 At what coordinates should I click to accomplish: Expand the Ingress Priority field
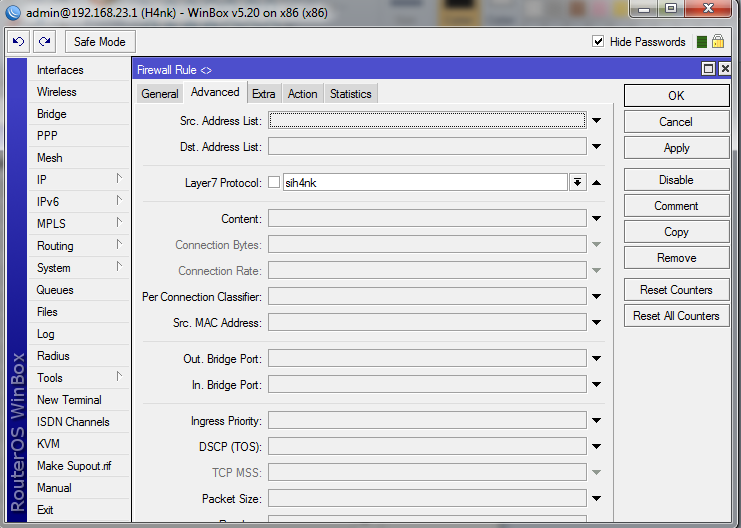pyautogui.click(x=596, y=420)
